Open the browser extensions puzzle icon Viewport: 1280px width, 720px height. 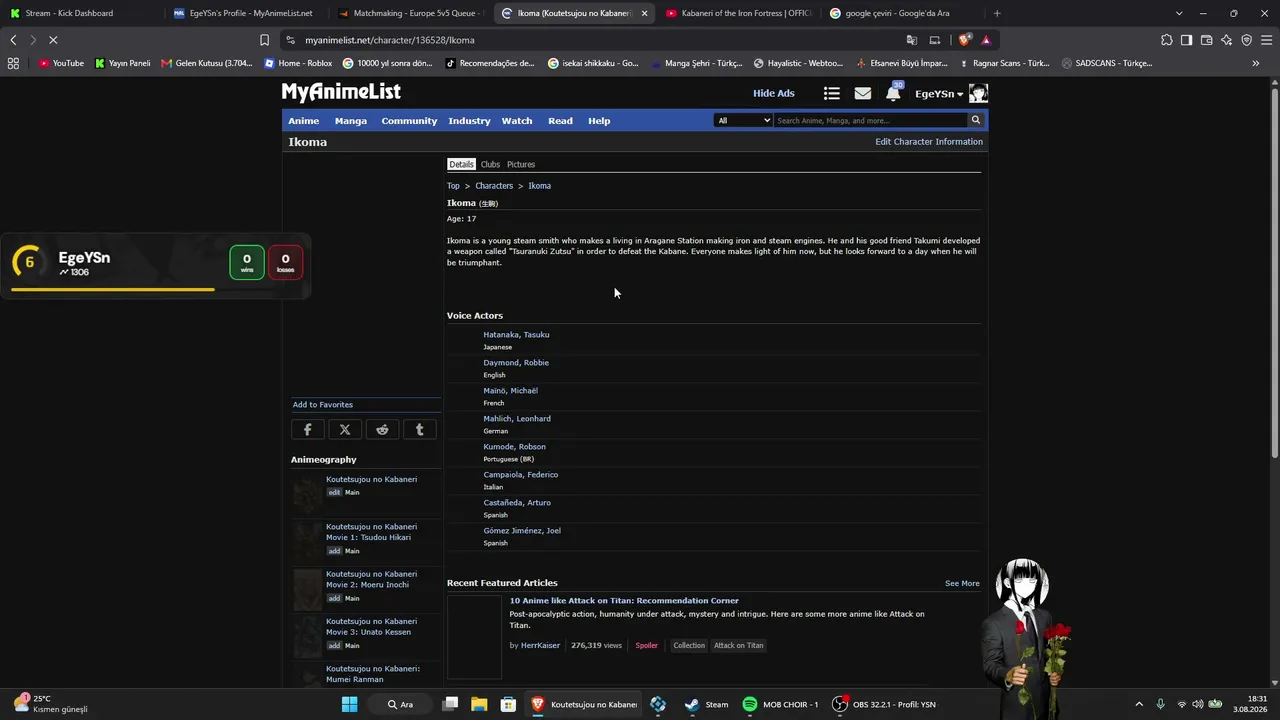point(1166,40)
